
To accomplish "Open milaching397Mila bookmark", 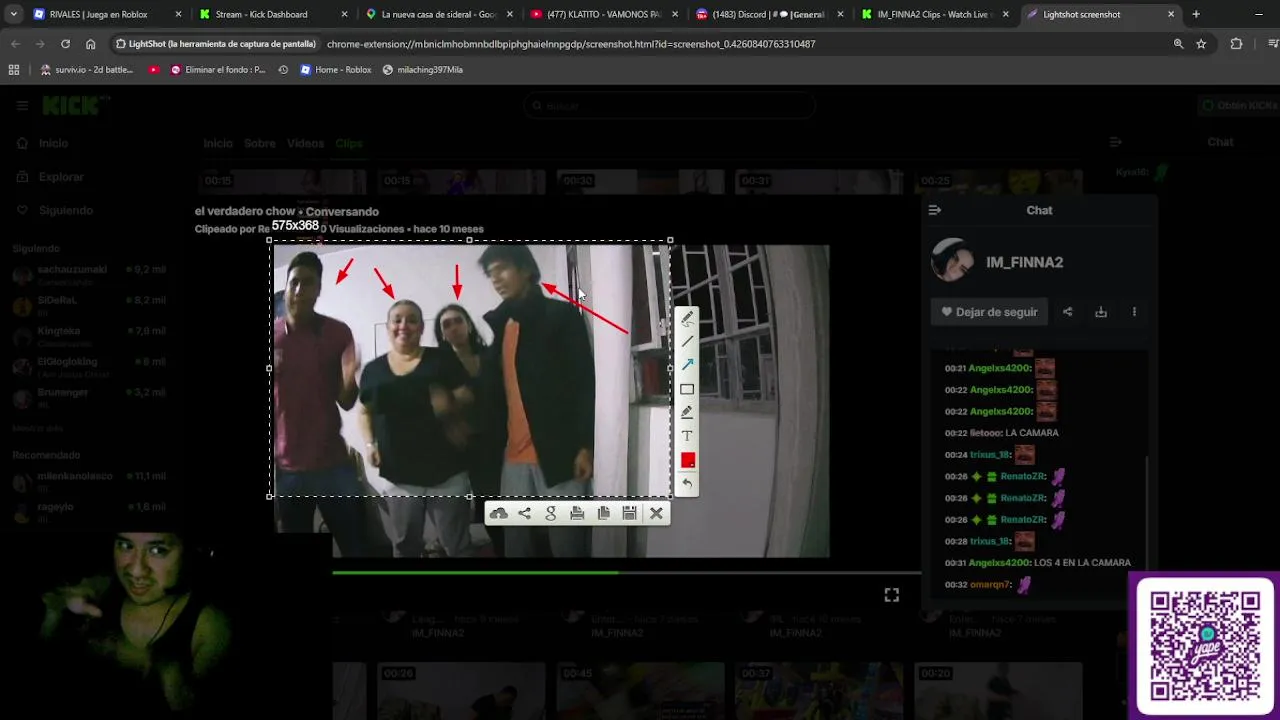I will coord(423,70).
